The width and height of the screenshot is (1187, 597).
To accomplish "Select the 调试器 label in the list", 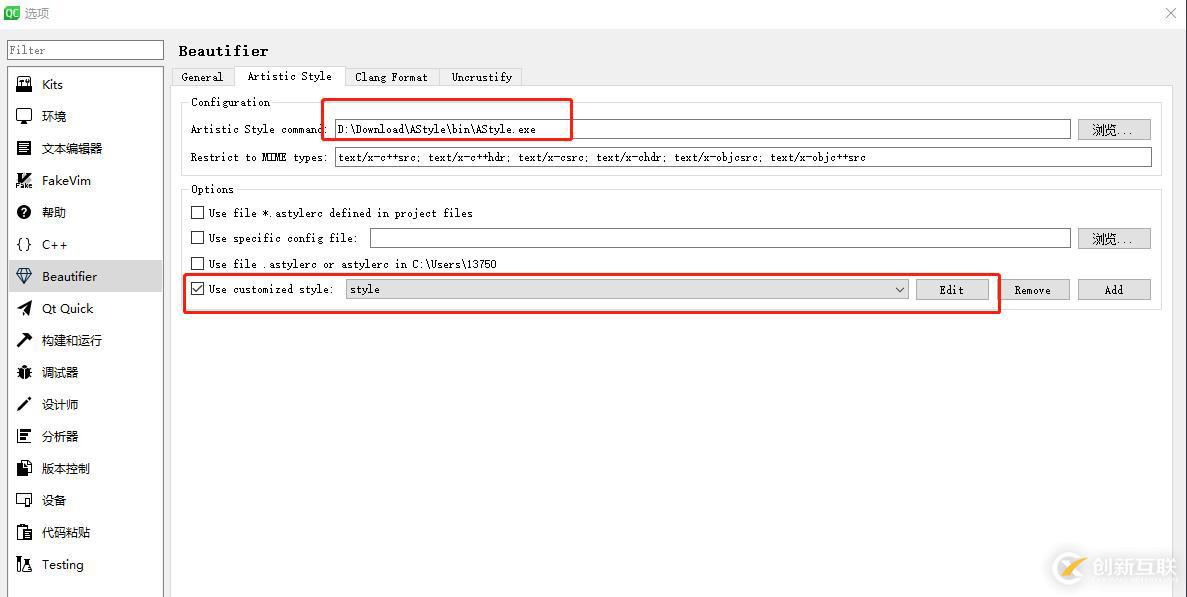I will click(x=60, y=372).
